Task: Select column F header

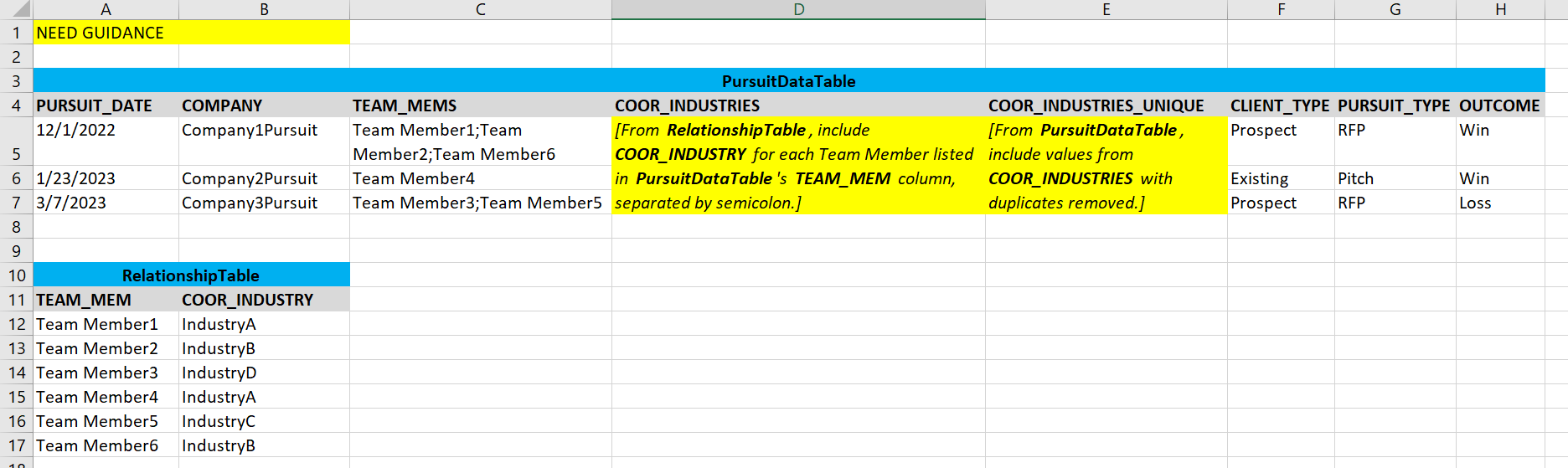Action: pos(1281,9)
